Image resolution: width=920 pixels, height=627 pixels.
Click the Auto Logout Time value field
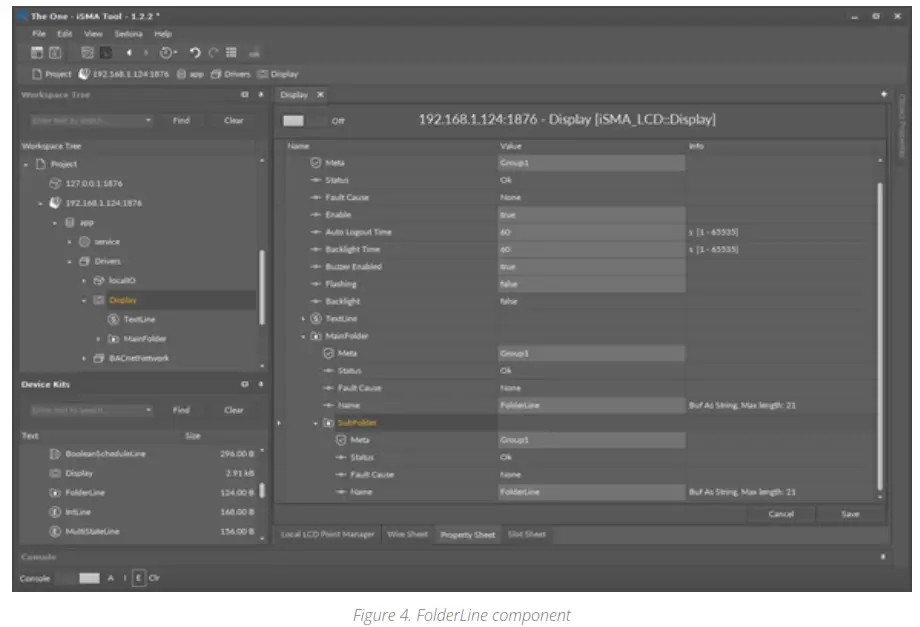click(x=591, y=232)
